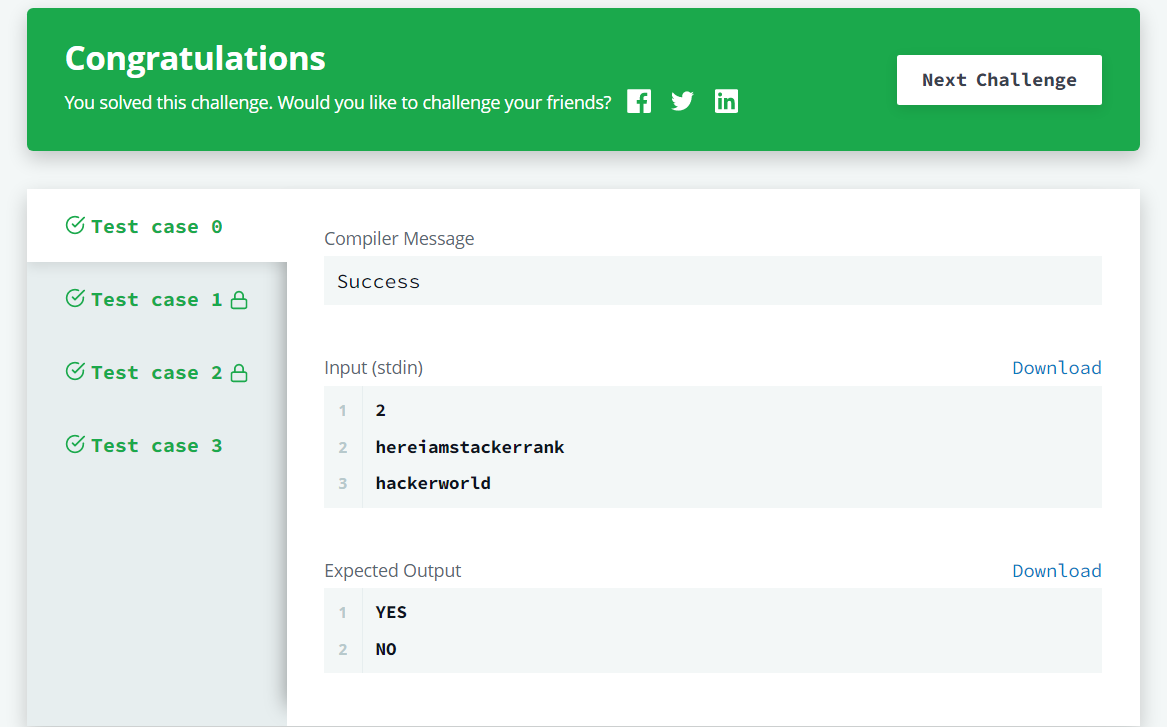The height and width of the screenshot is (727, 1167).
Task: Share the challenge on LinkedIn
Action: (x=726, y=101)
